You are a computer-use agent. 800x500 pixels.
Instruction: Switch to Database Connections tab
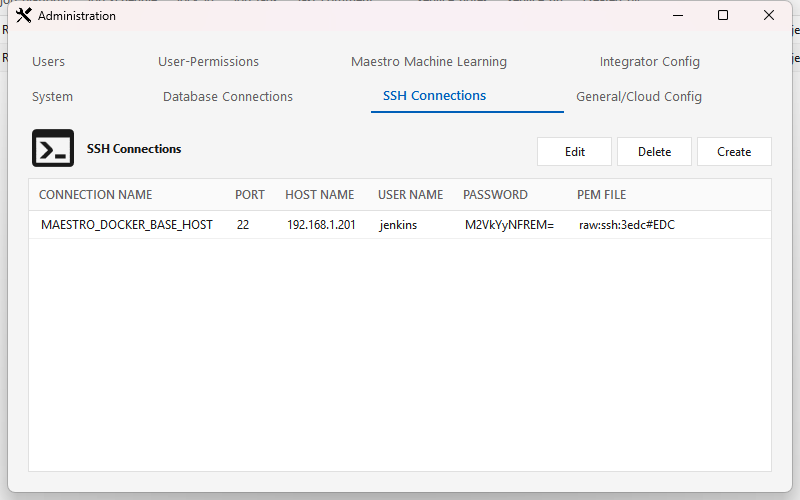pos(228,96)
